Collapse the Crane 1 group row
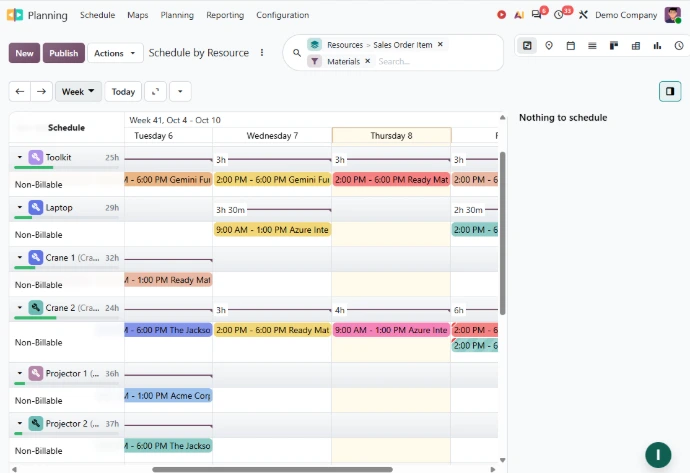Screen dimensions: 690x473 [19, 257]
